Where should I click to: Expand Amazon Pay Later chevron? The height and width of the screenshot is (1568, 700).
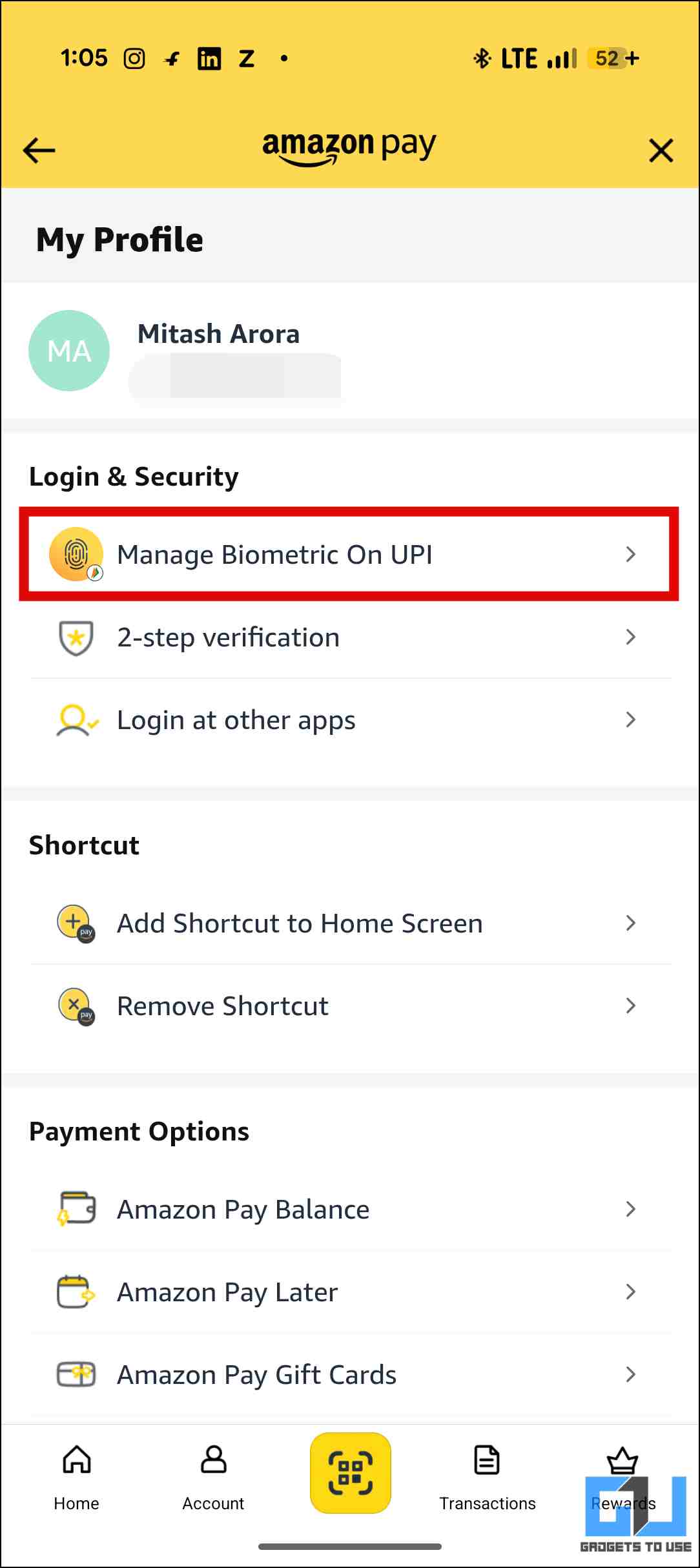631,1292
